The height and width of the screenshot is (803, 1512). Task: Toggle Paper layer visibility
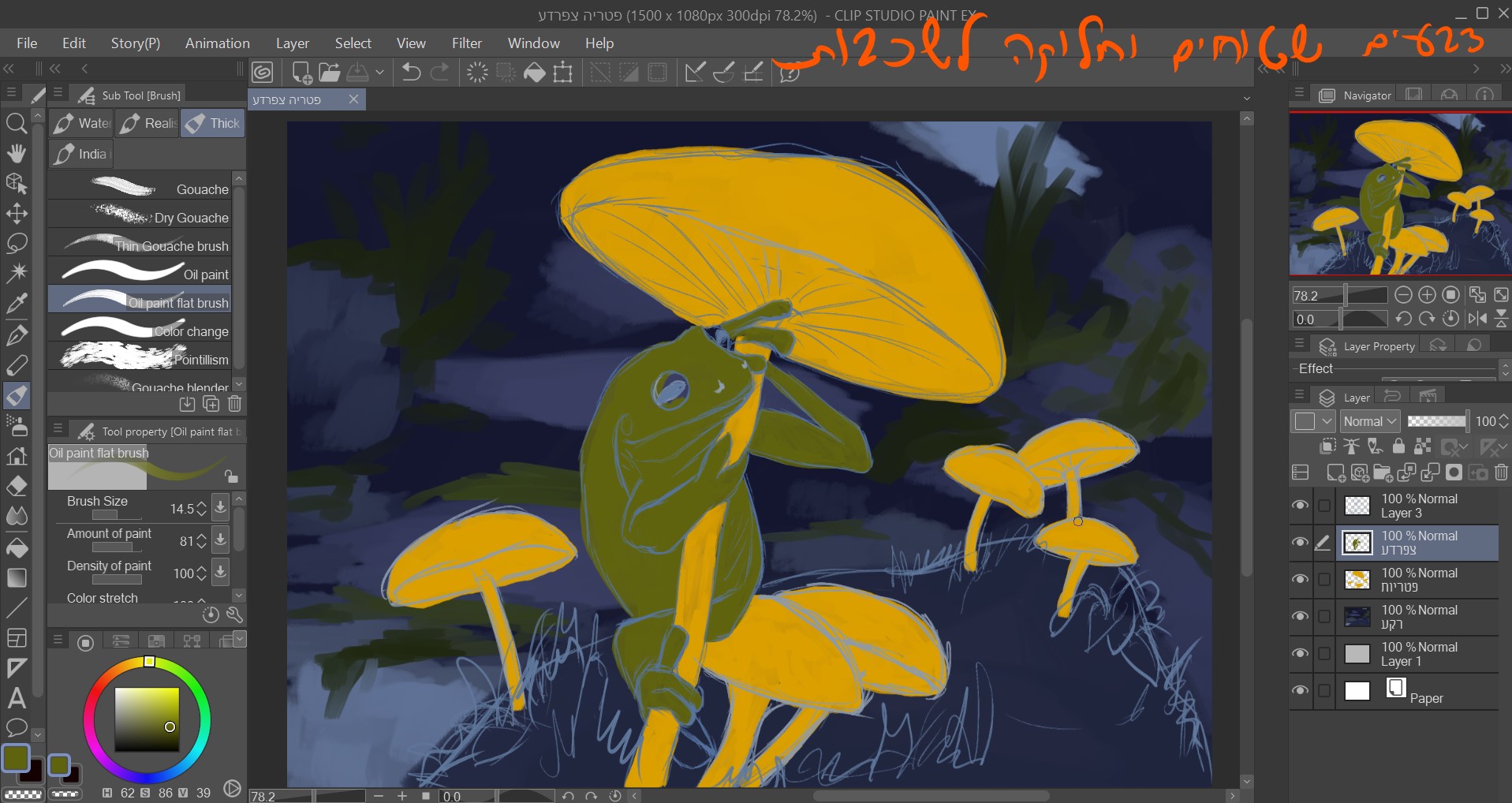pyautogui.click(x=1301, y=691)
